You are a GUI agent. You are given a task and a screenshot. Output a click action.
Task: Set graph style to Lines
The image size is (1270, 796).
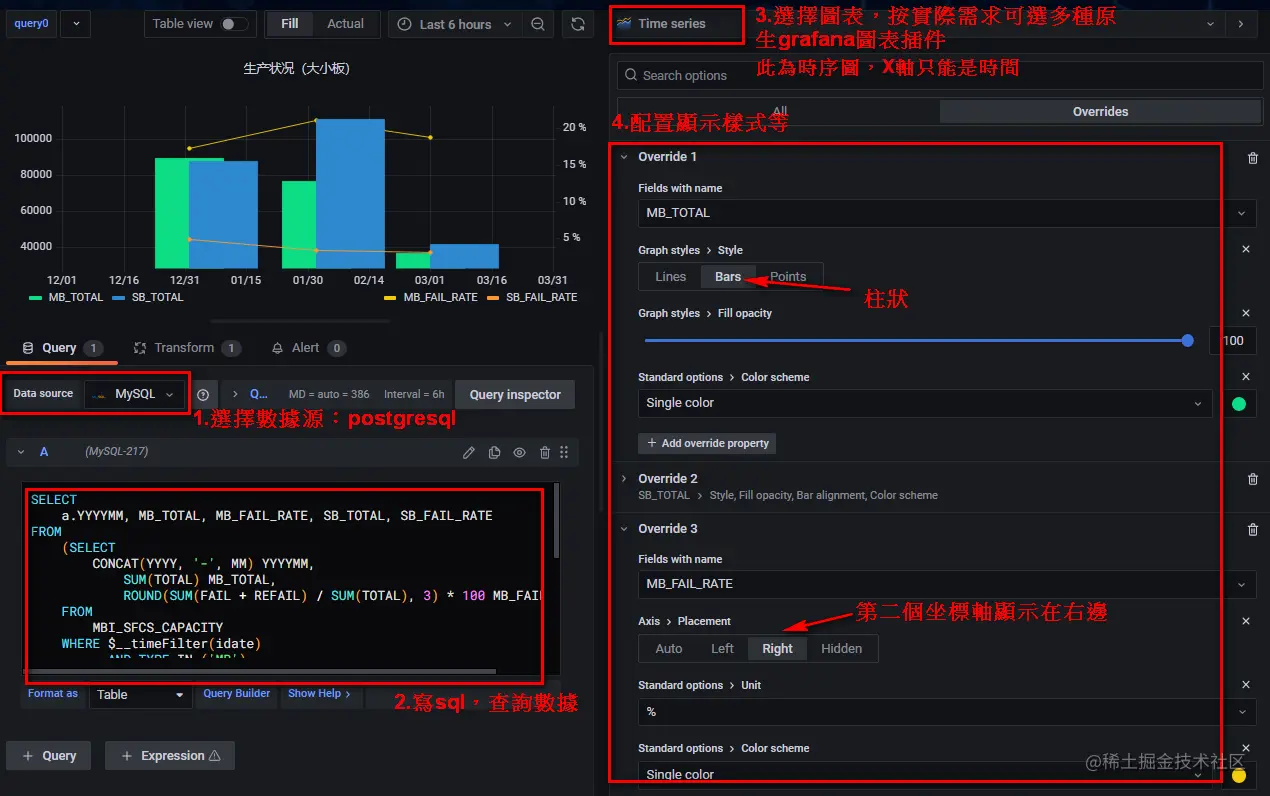[x=670, y=277]
